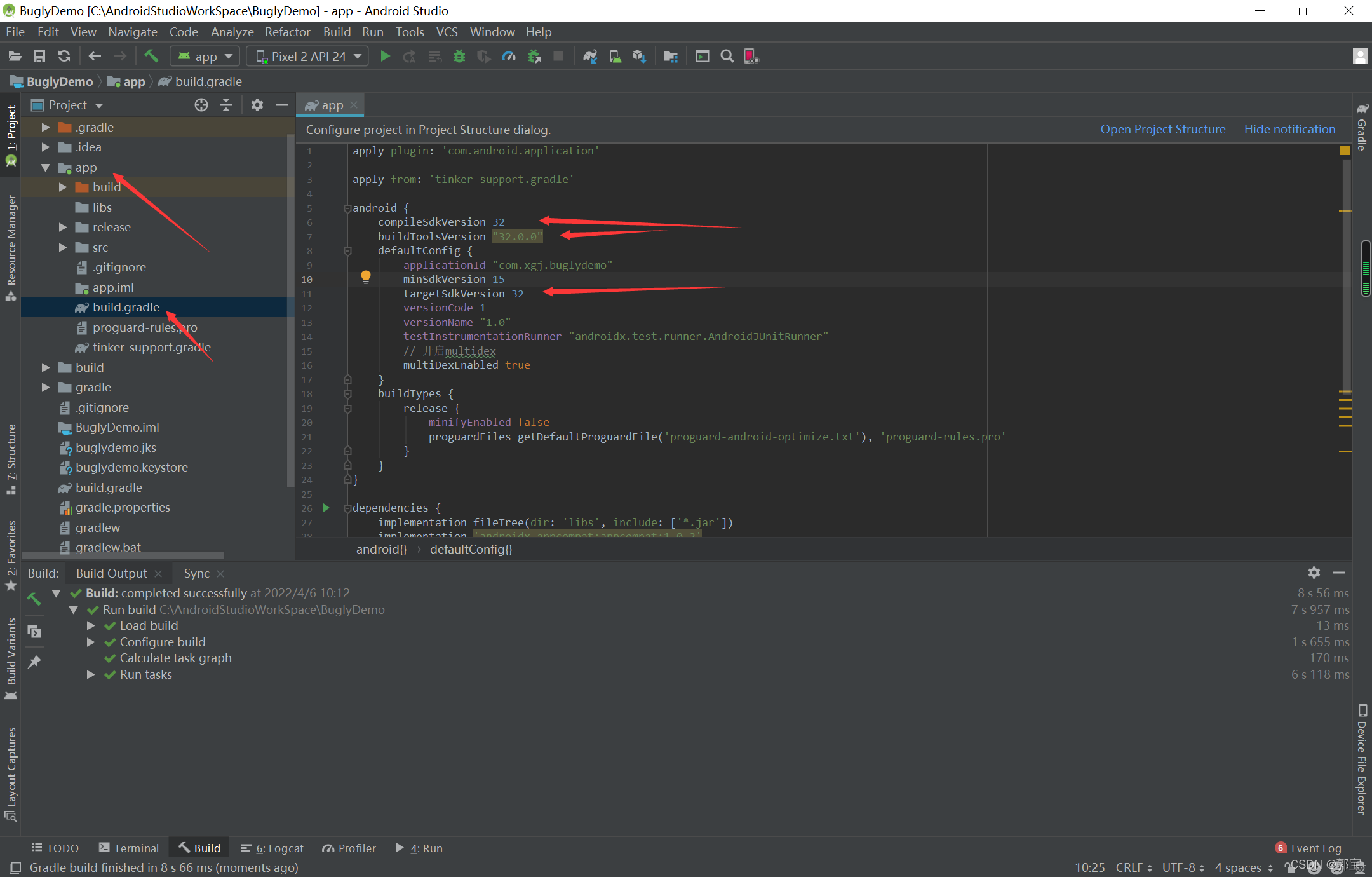Open the Refactor menu
Image resolution: width=1372 pixels, height=877 pixels.
tap(287, 32)
